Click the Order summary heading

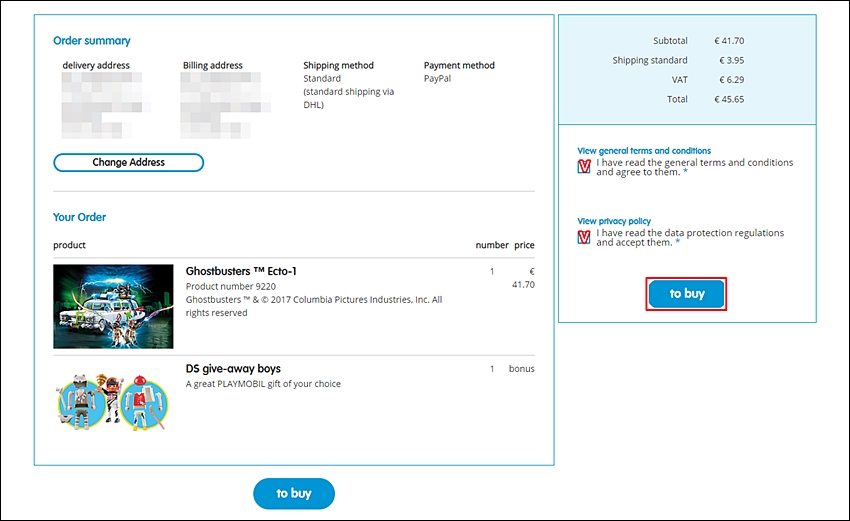pyautogui.click(x=92, y=41)
